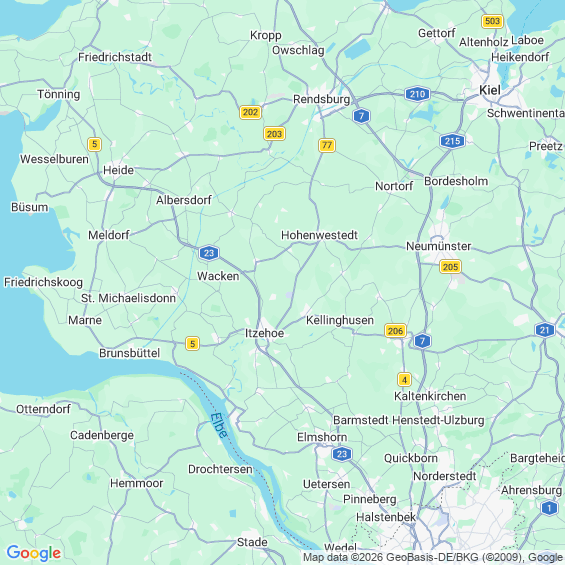Viewport: 565px width, 565px height.
Task: Select the Rendsburg town label
Action: click(321, 99)
